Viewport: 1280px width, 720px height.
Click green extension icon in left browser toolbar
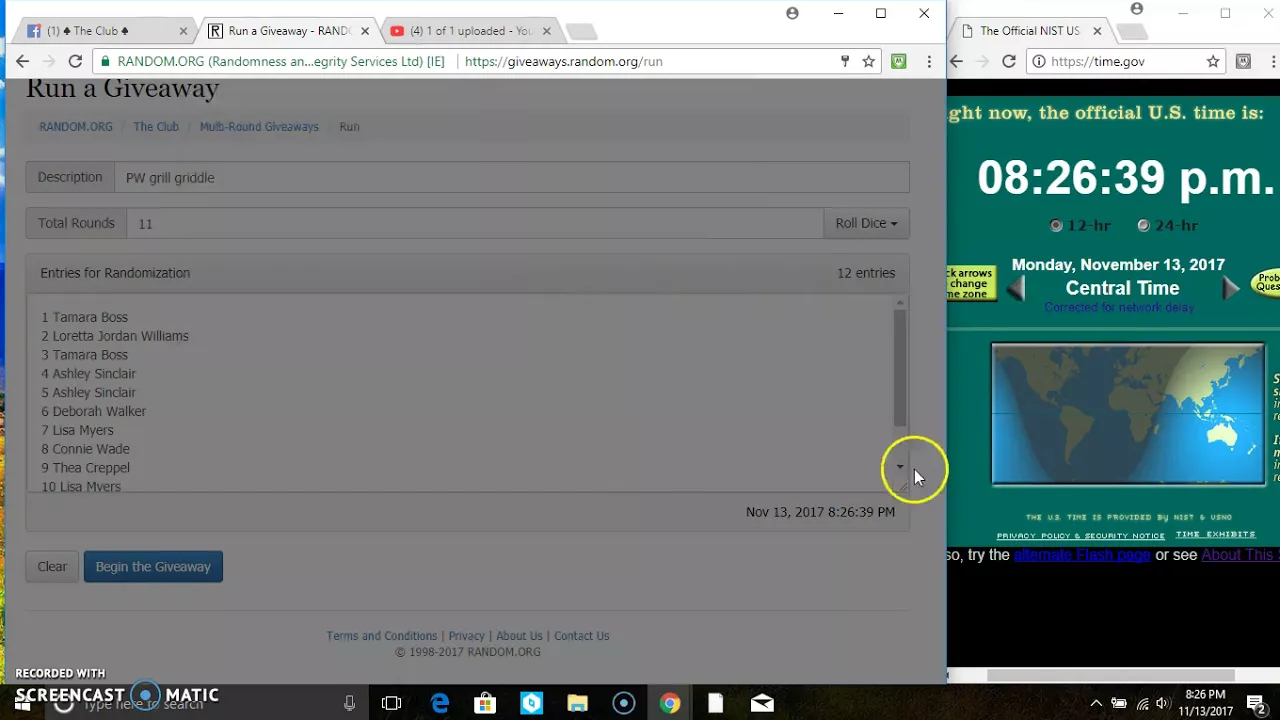[x=899, y=61]
